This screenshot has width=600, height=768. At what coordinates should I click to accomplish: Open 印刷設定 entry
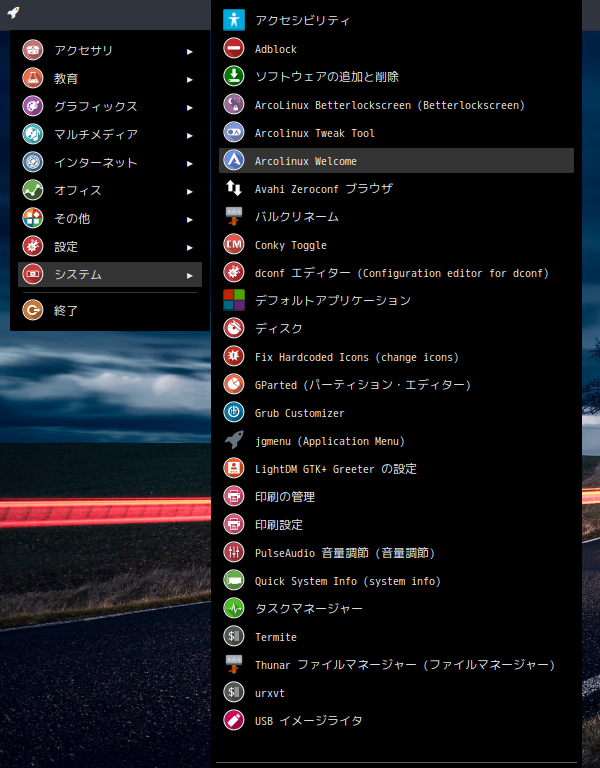(x=396, y=525)
